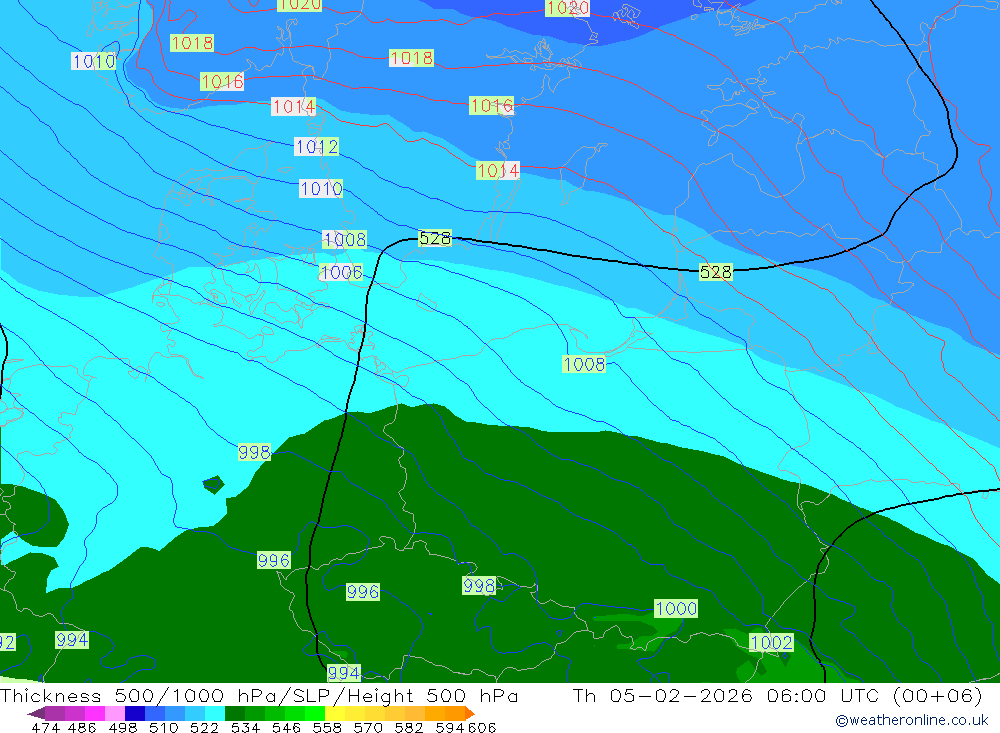The width and height of the screenshot is (1000, 733).
Task: Click the legend value 498
Action: coord(122,727)
